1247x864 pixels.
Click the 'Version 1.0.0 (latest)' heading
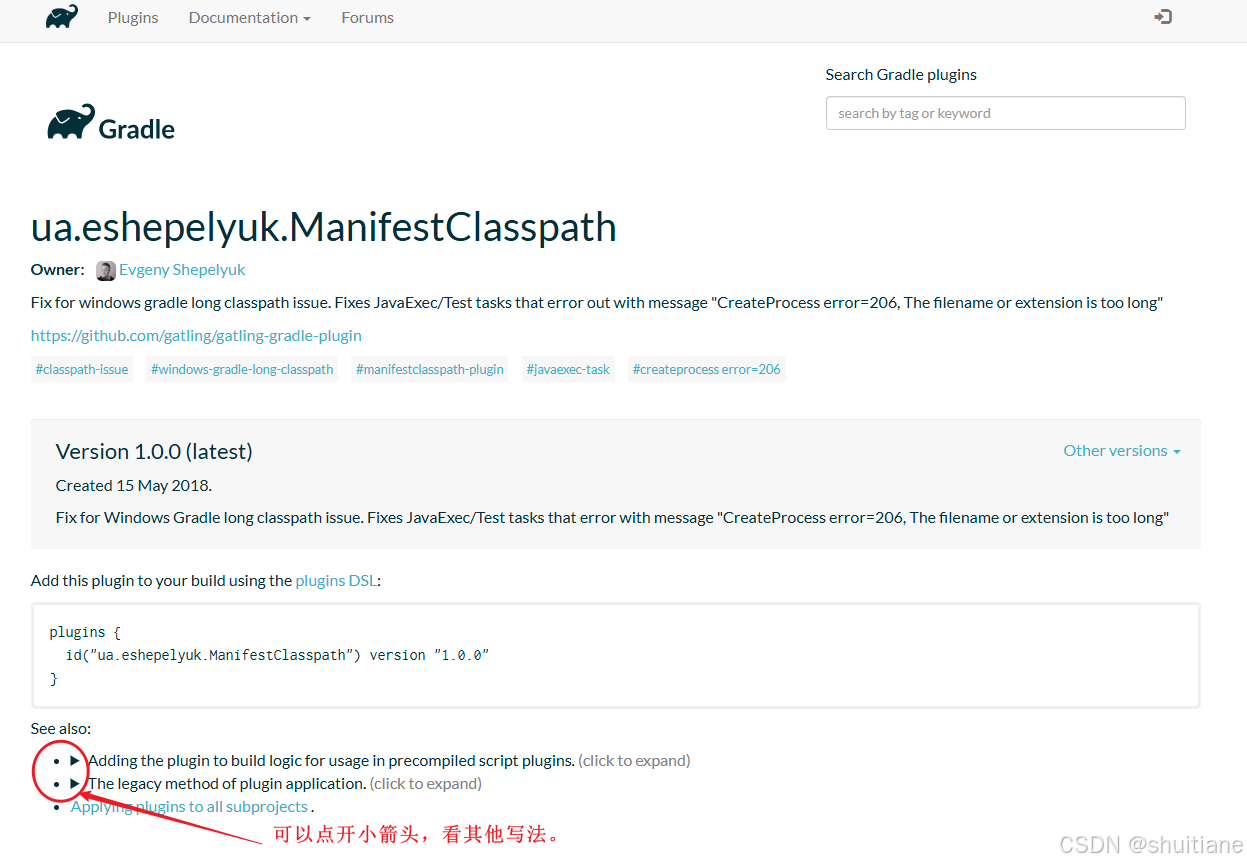click(x=154, y=452)
